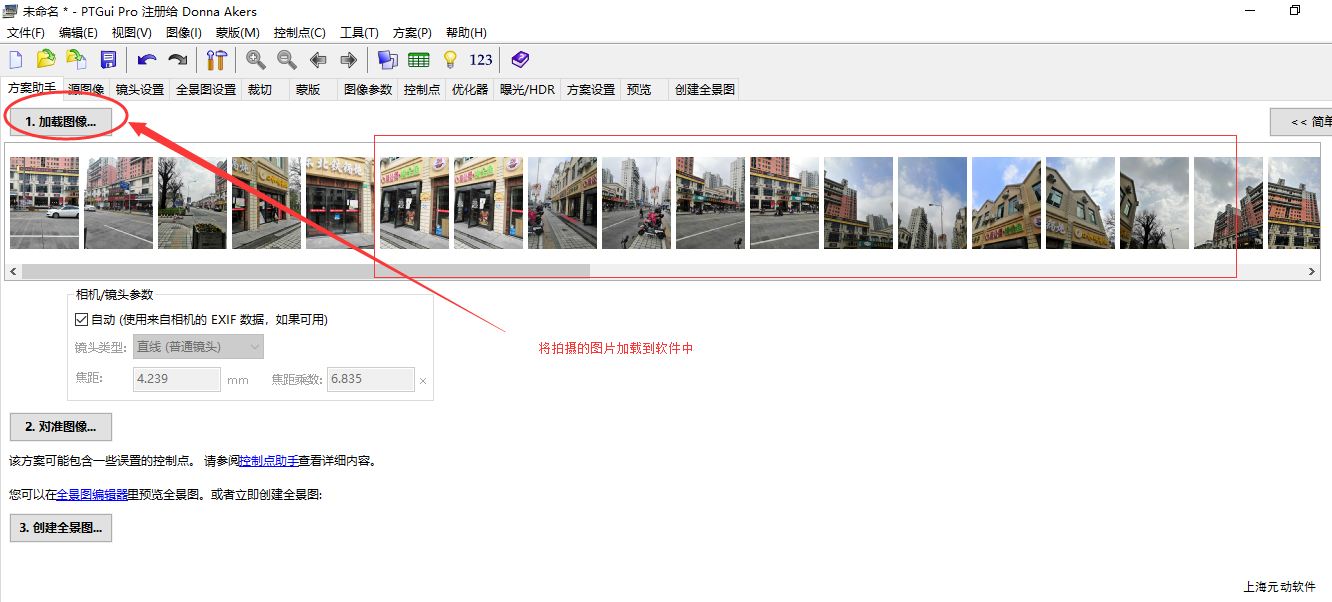Click the 焦距 input field
The width and height of the screenshot is (1332, 602).
click(x=176, y=380)
